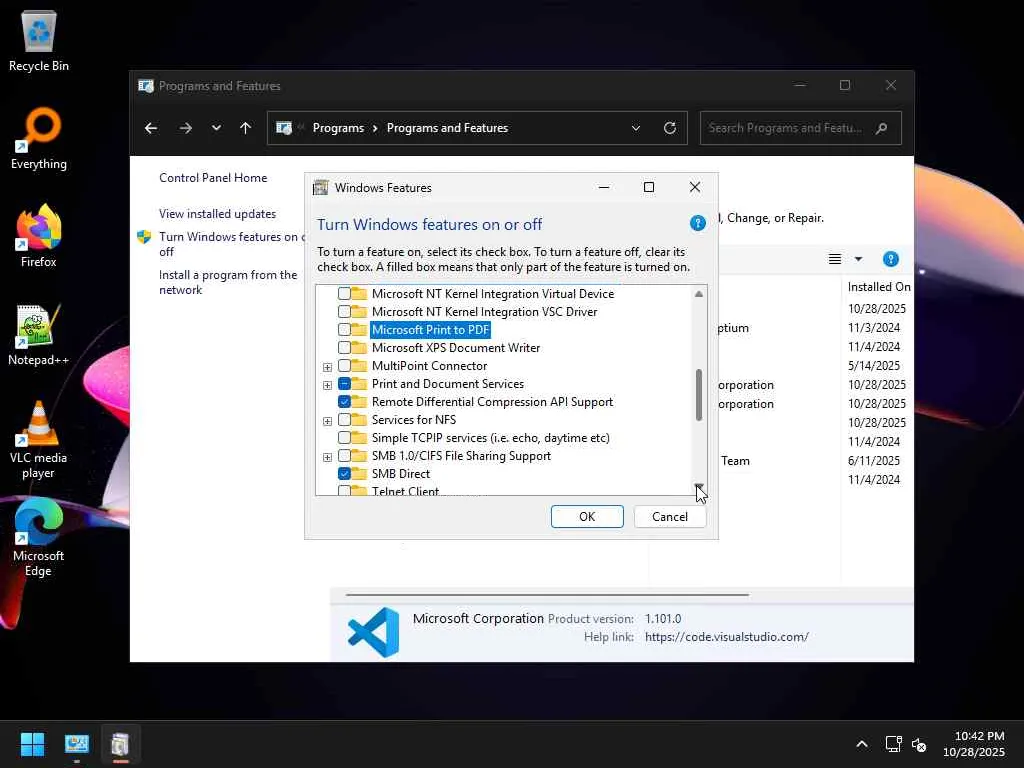Open Microsoft Edge desktop shortcut
This screenshot has width=1024, height=768.
point(39,537)
